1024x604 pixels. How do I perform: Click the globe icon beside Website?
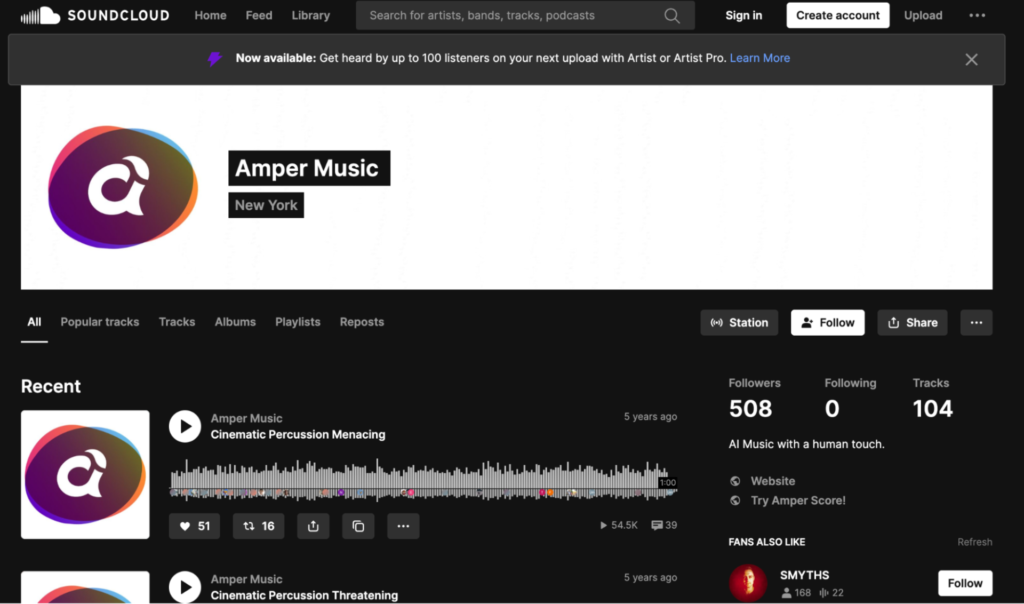pyautogui.click(x=735, y=481)
